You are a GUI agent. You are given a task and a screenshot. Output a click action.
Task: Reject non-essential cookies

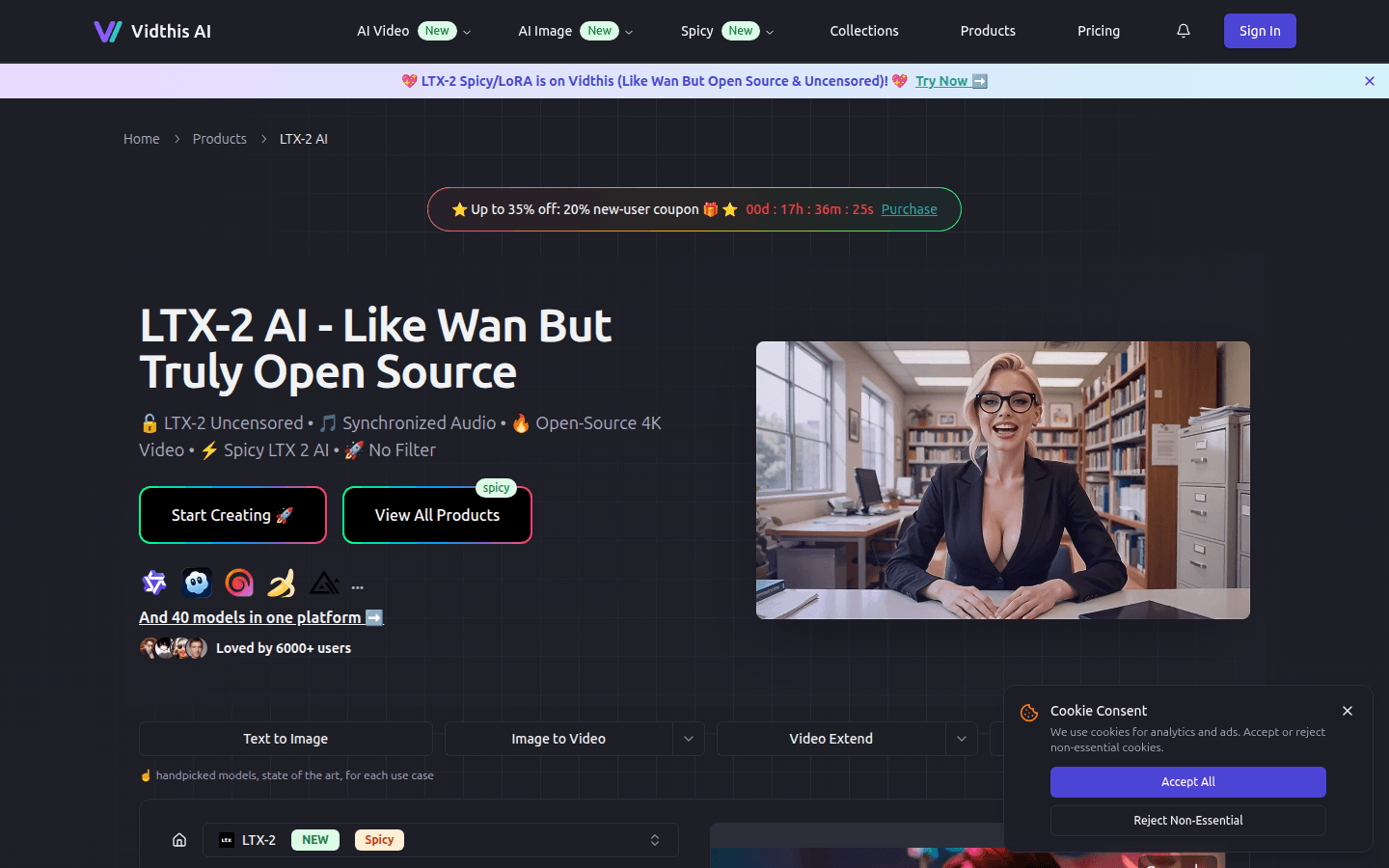pyautogui.click(x=1188, y=821)
